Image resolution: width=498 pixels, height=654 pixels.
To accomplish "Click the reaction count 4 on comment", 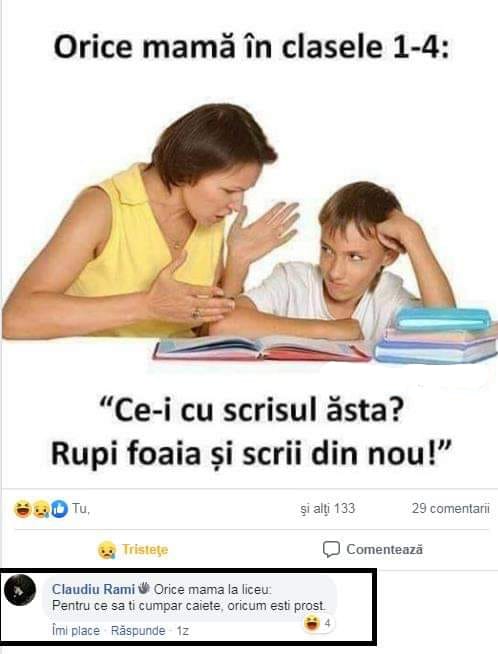I will coord(327,624).
